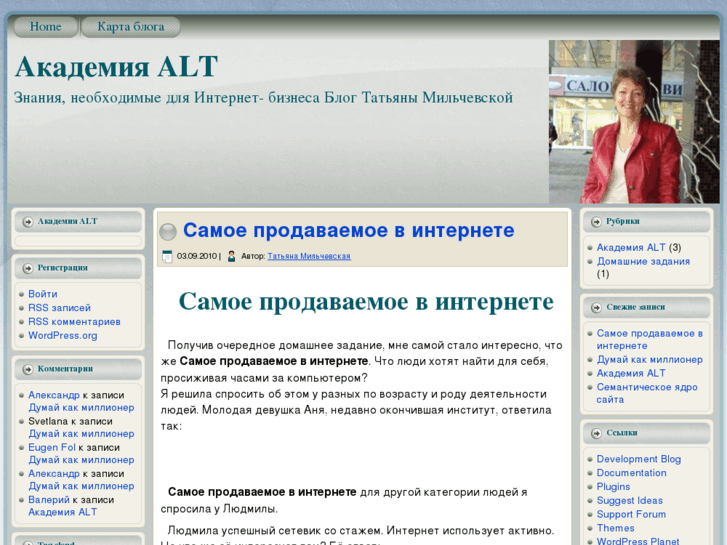Click the round bullet icon by post title
727x545 pixels.
(x=168, y=231)
